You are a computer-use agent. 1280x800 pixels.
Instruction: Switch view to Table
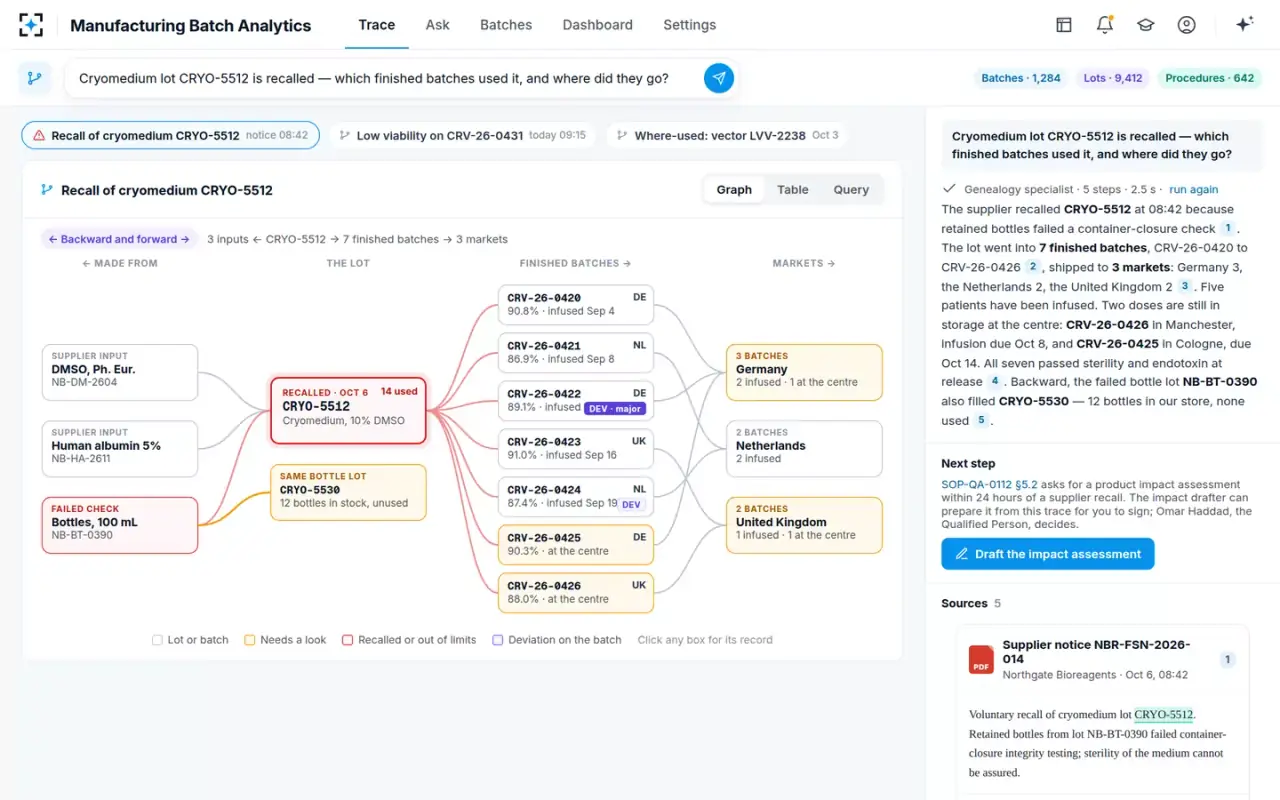tap(793, 190)
